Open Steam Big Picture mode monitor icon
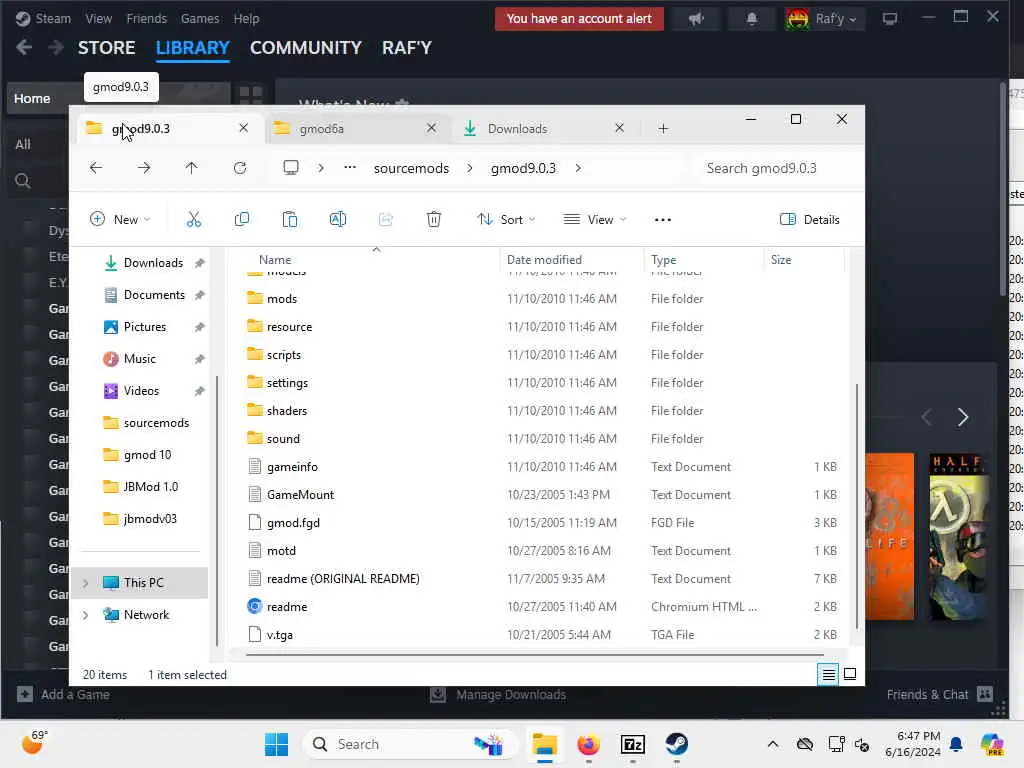This screenshot has width=1024, height=768. (x=889, y=19)
